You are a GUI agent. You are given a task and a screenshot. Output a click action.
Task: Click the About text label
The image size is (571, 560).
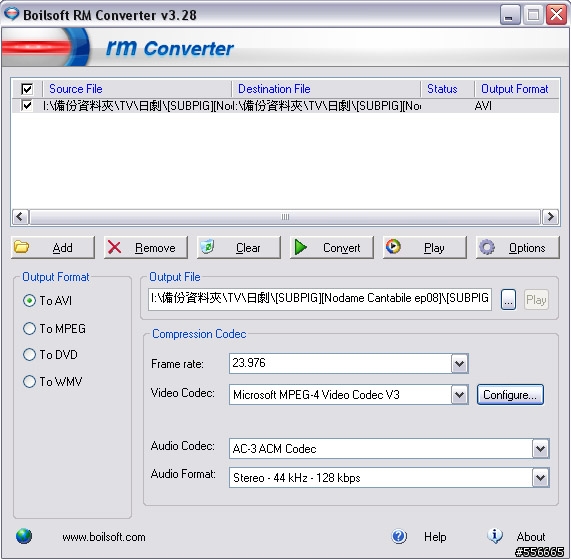click(x=531, y=537)
